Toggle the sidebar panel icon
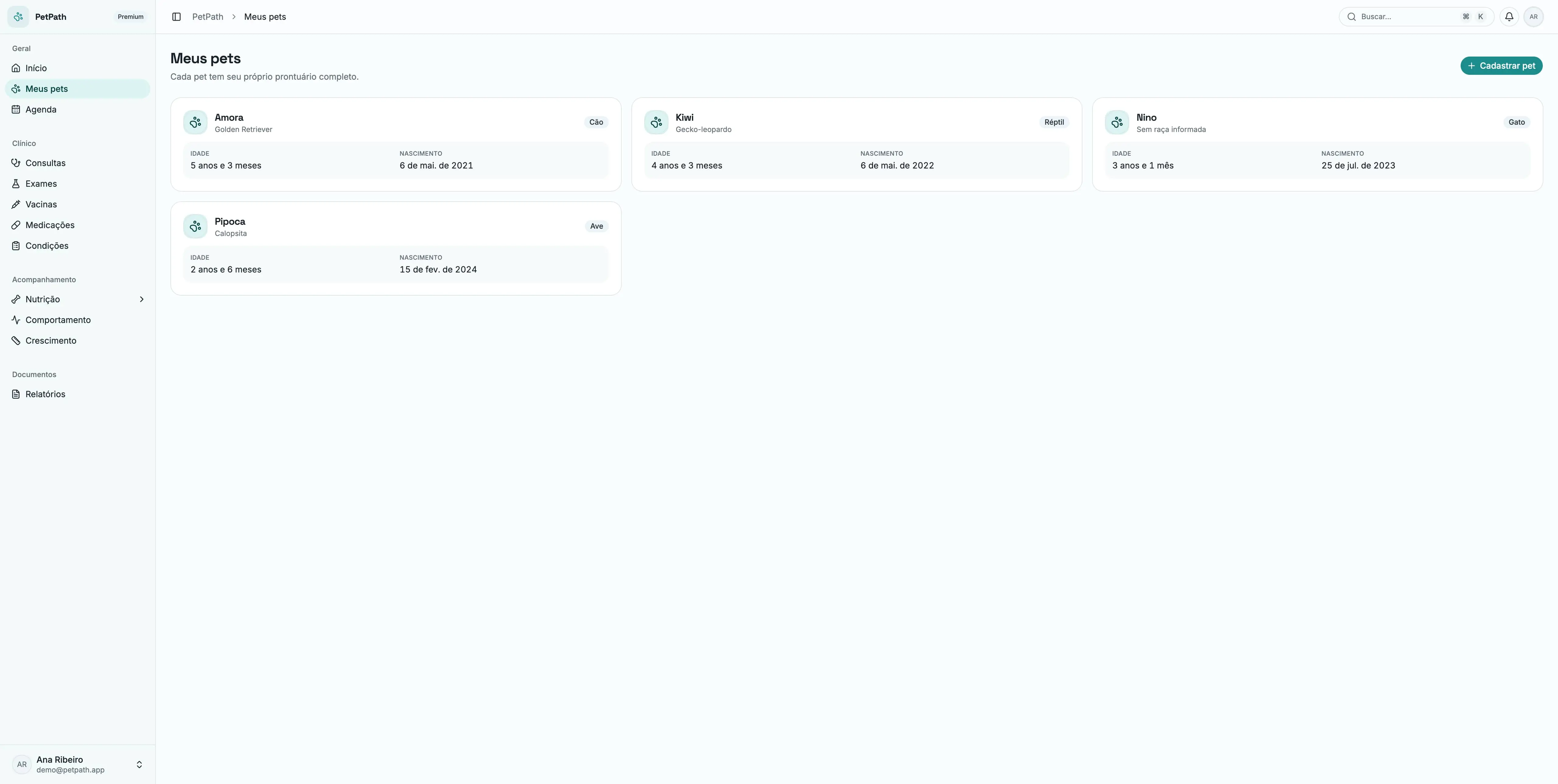The image size is (1558, 784). (x=176, y=17)
